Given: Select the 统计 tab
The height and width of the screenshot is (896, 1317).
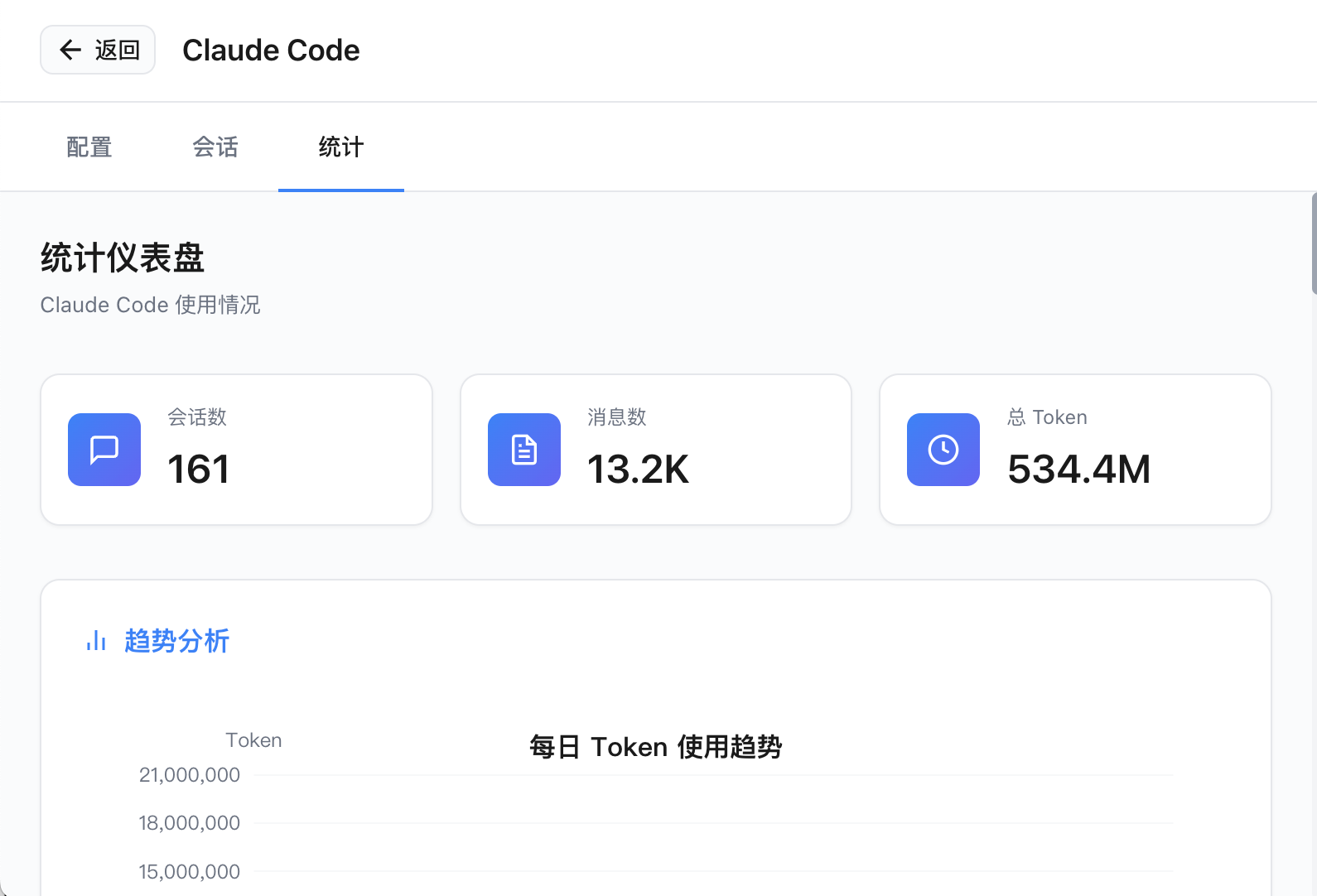Looking at the screenshot, I should click(341, 147).
